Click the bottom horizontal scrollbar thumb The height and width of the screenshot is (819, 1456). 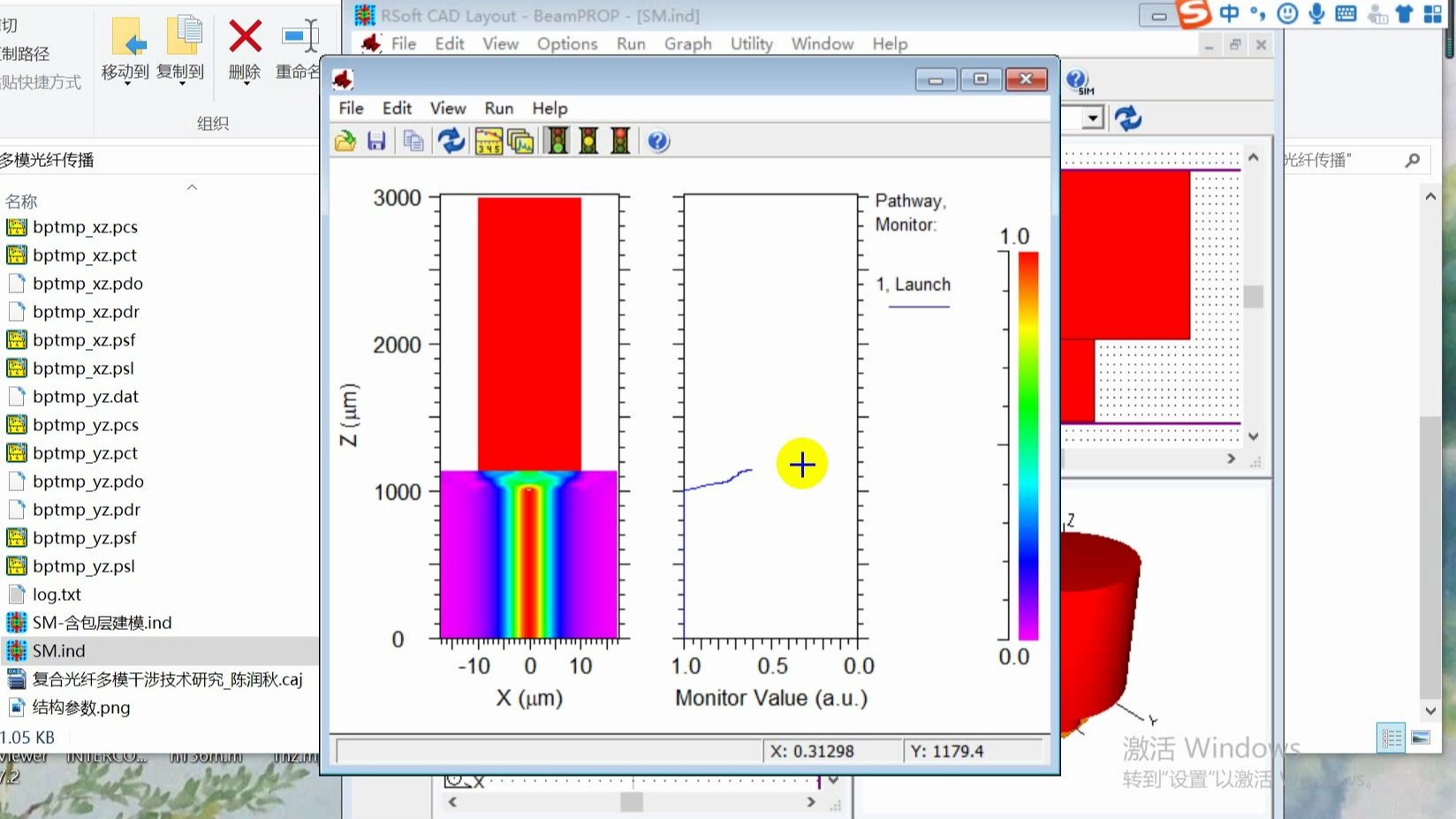631,802
